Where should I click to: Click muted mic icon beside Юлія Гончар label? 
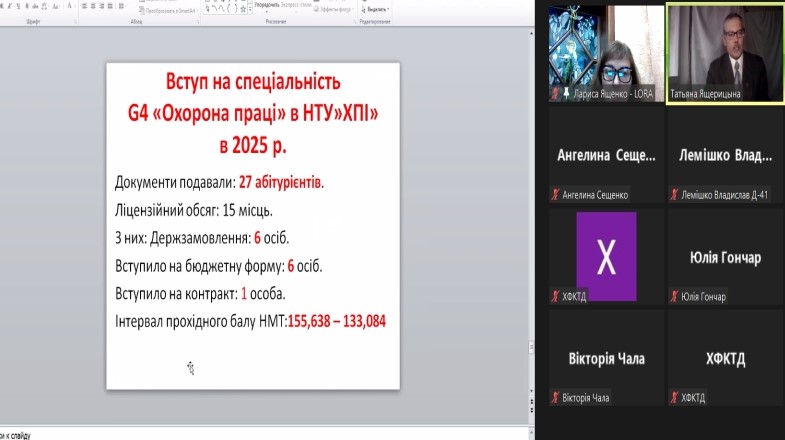(674, 296)
